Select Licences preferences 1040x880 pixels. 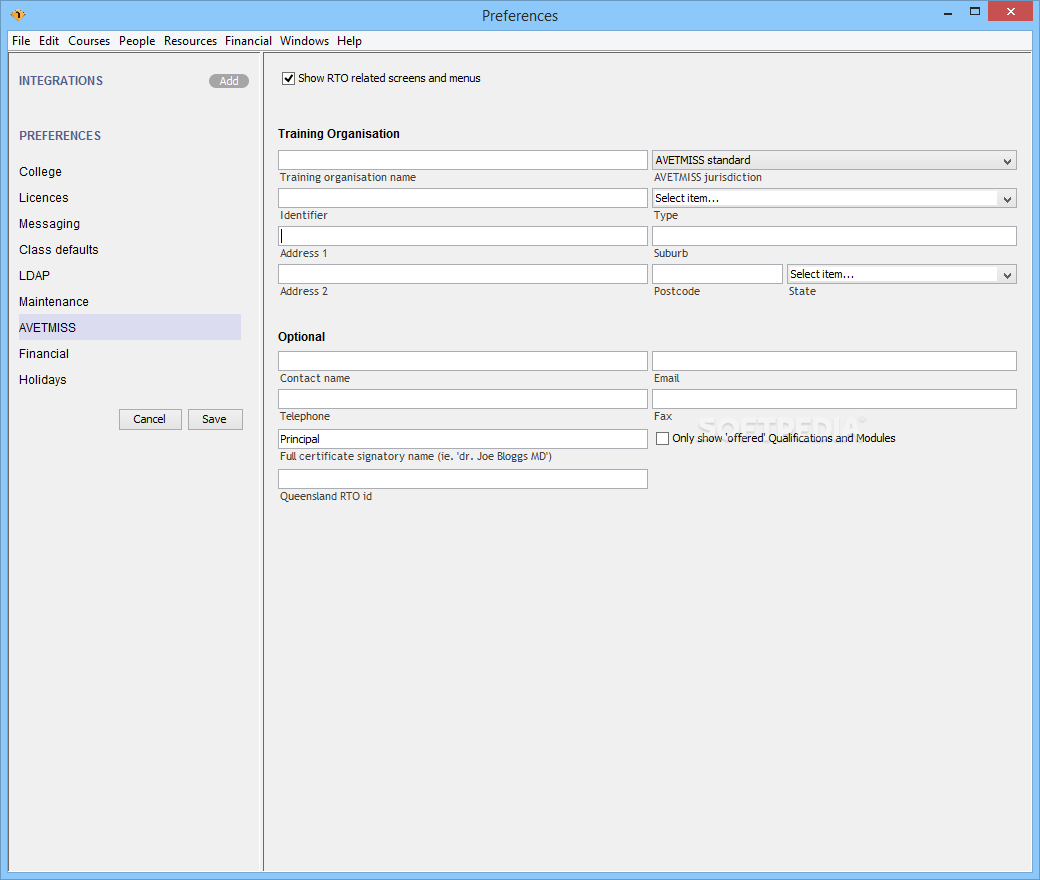click(129, 198)
